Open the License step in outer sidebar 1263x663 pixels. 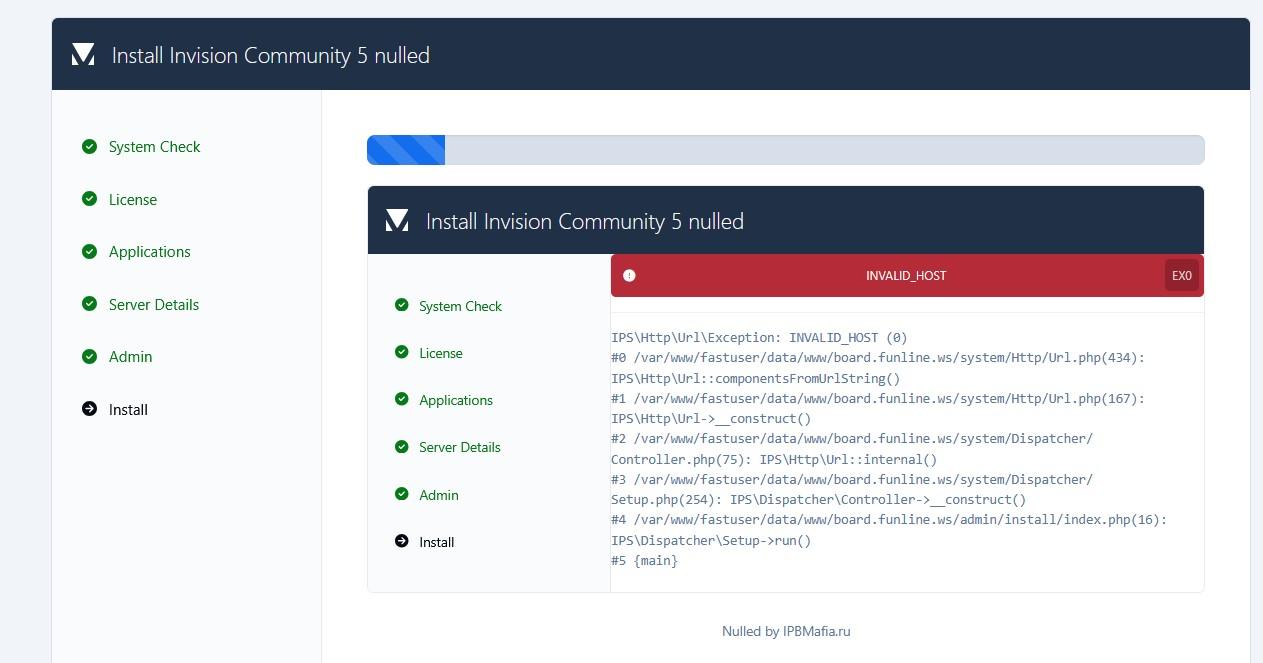[x=133, y=200]
